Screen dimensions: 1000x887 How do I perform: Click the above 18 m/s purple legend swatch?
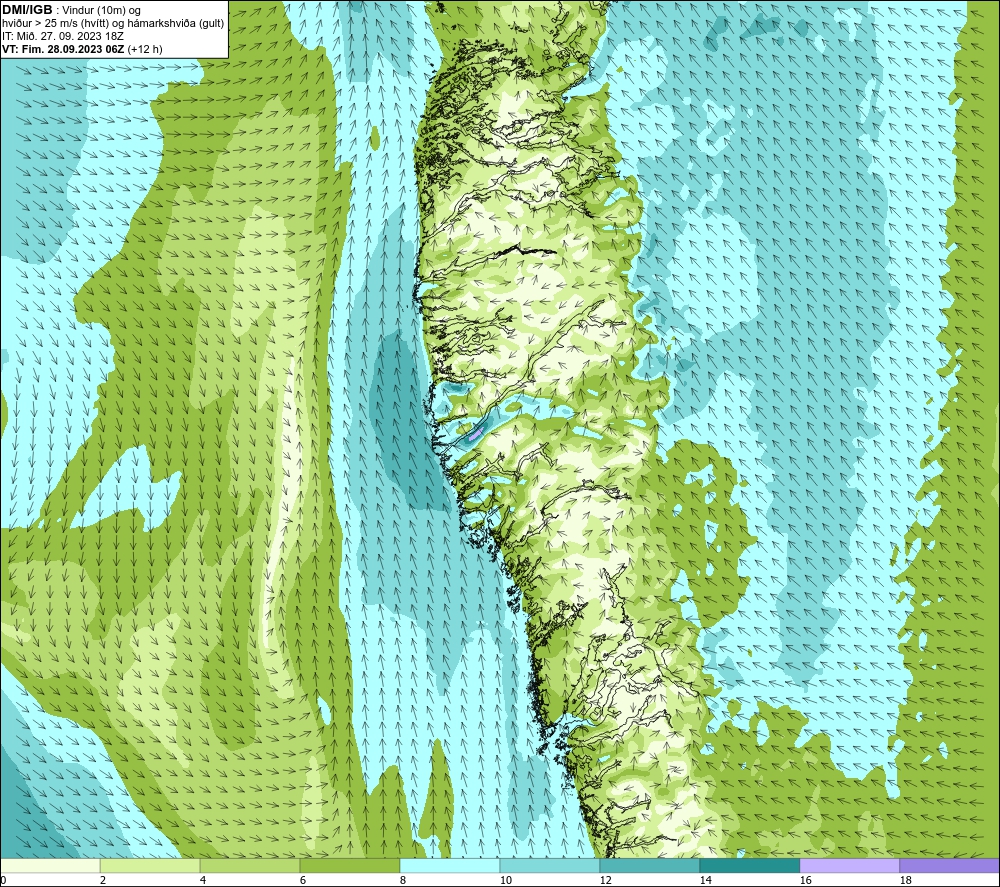pyautogui.click(x=950, y=865)
